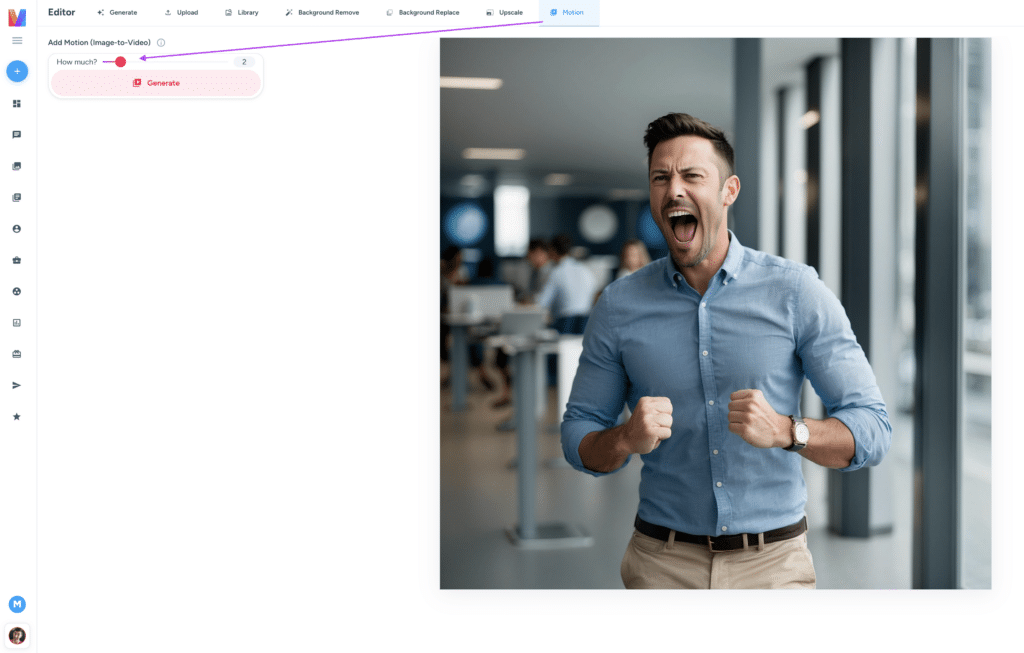Viewport: 1024px width, 653px height.
Task: Click the motion amount value field
Action: (x=244, y=62)
